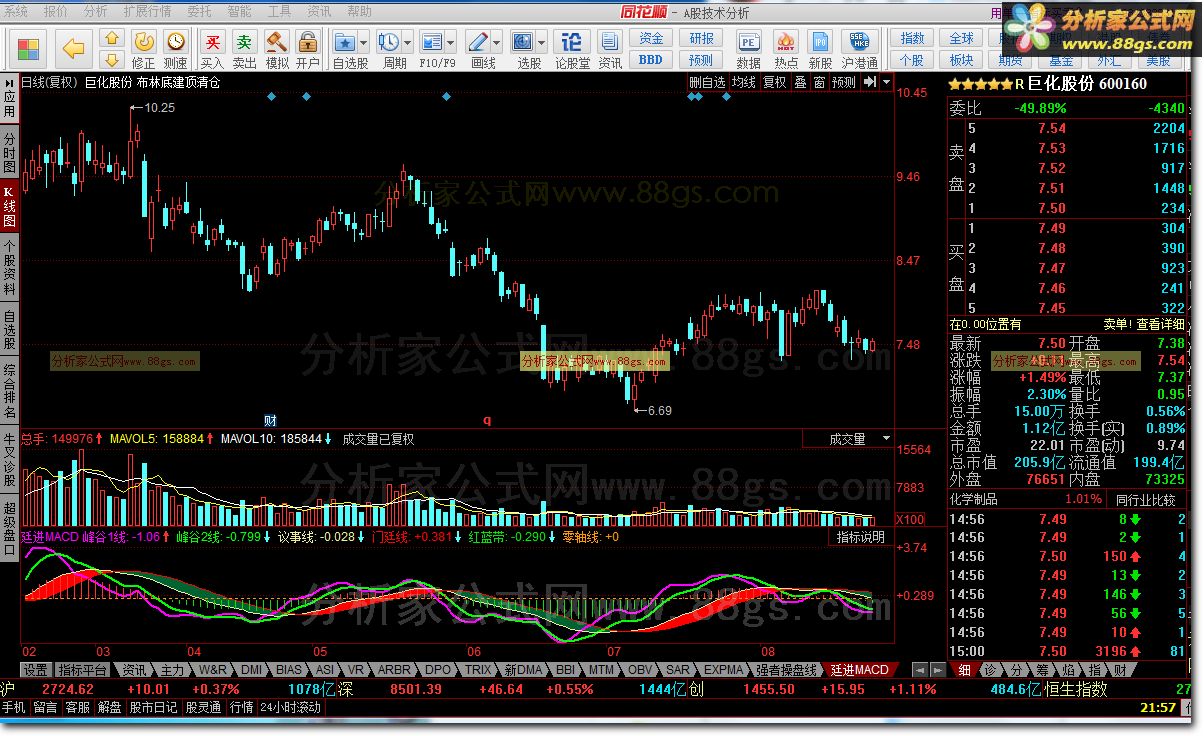The image size is (1204, 736).
Task: Click the 研报 button
Action: (x=702, y=38)
